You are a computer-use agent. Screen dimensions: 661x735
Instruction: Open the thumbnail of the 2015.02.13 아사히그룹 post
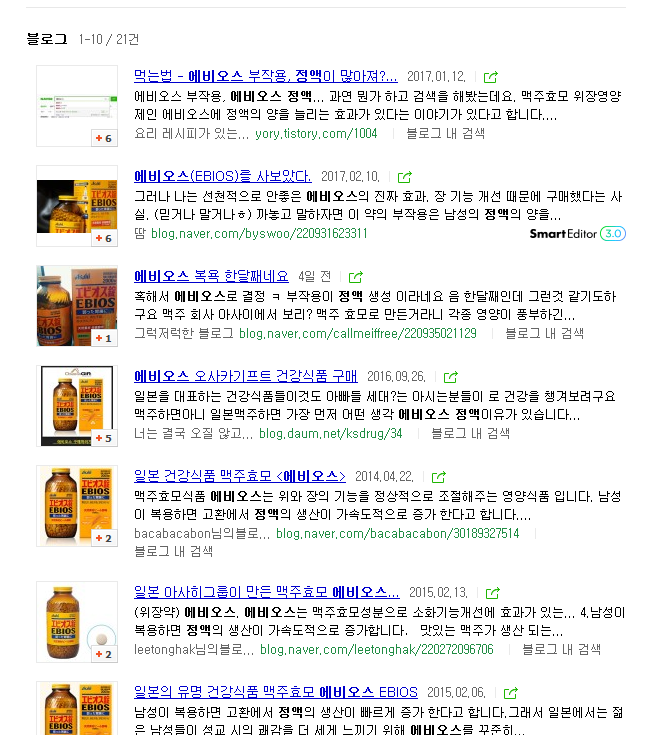77,622
